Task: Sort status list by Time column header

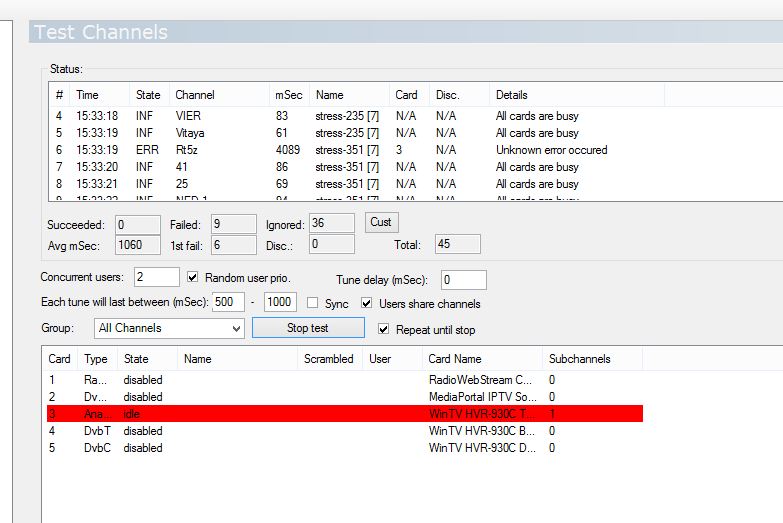Action: [99, 95]
